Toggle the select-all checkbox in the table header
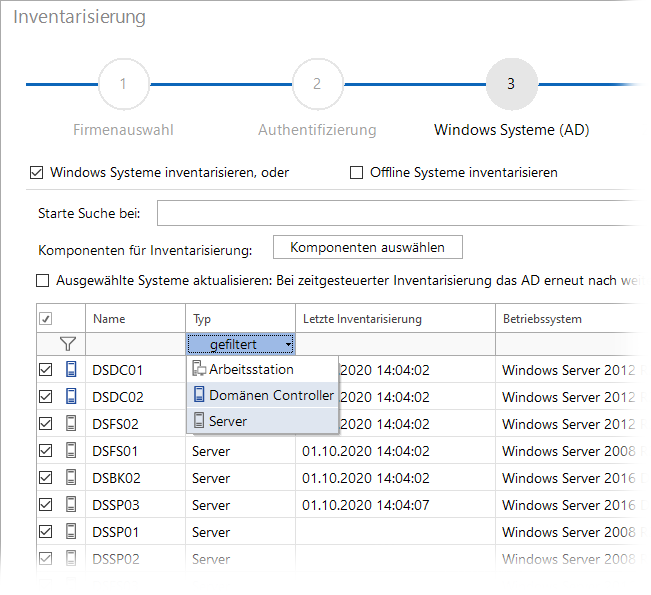The height and width of the screenshot is (595, 651). [x=45, y=319]
